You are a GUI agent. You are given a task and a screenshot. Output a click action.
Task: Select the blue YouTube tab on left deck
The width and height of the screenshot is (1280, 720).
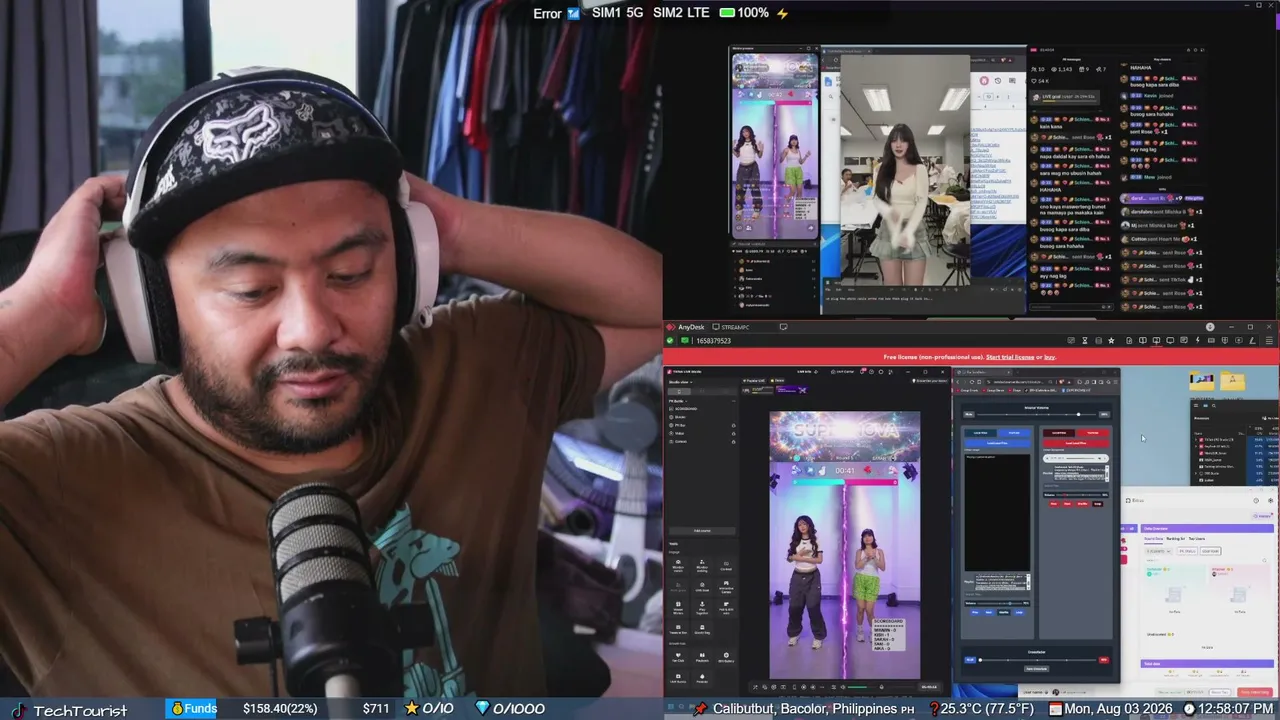pos(1013,433)
